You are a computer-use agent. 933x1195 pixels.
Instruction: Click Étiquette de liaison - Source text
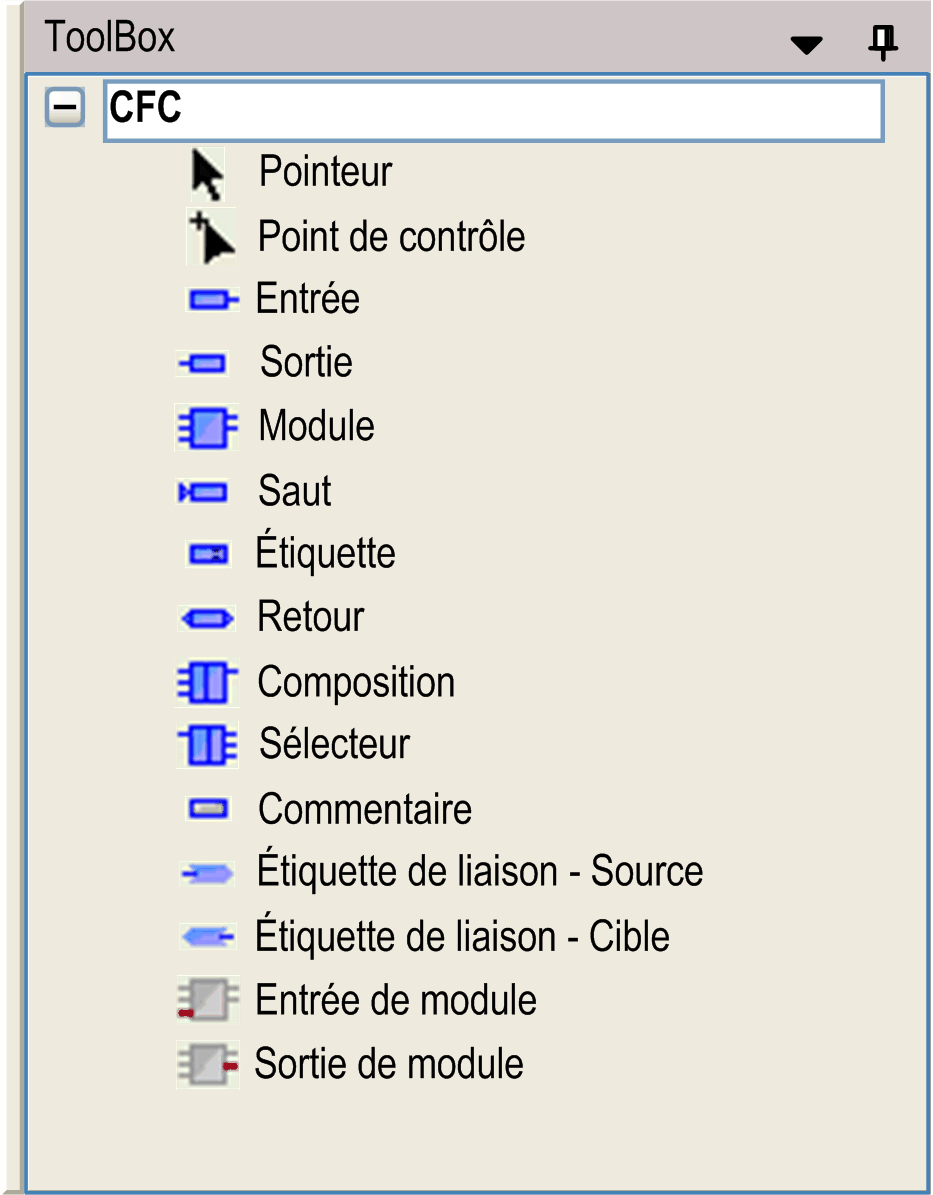[x=480, y=872]
